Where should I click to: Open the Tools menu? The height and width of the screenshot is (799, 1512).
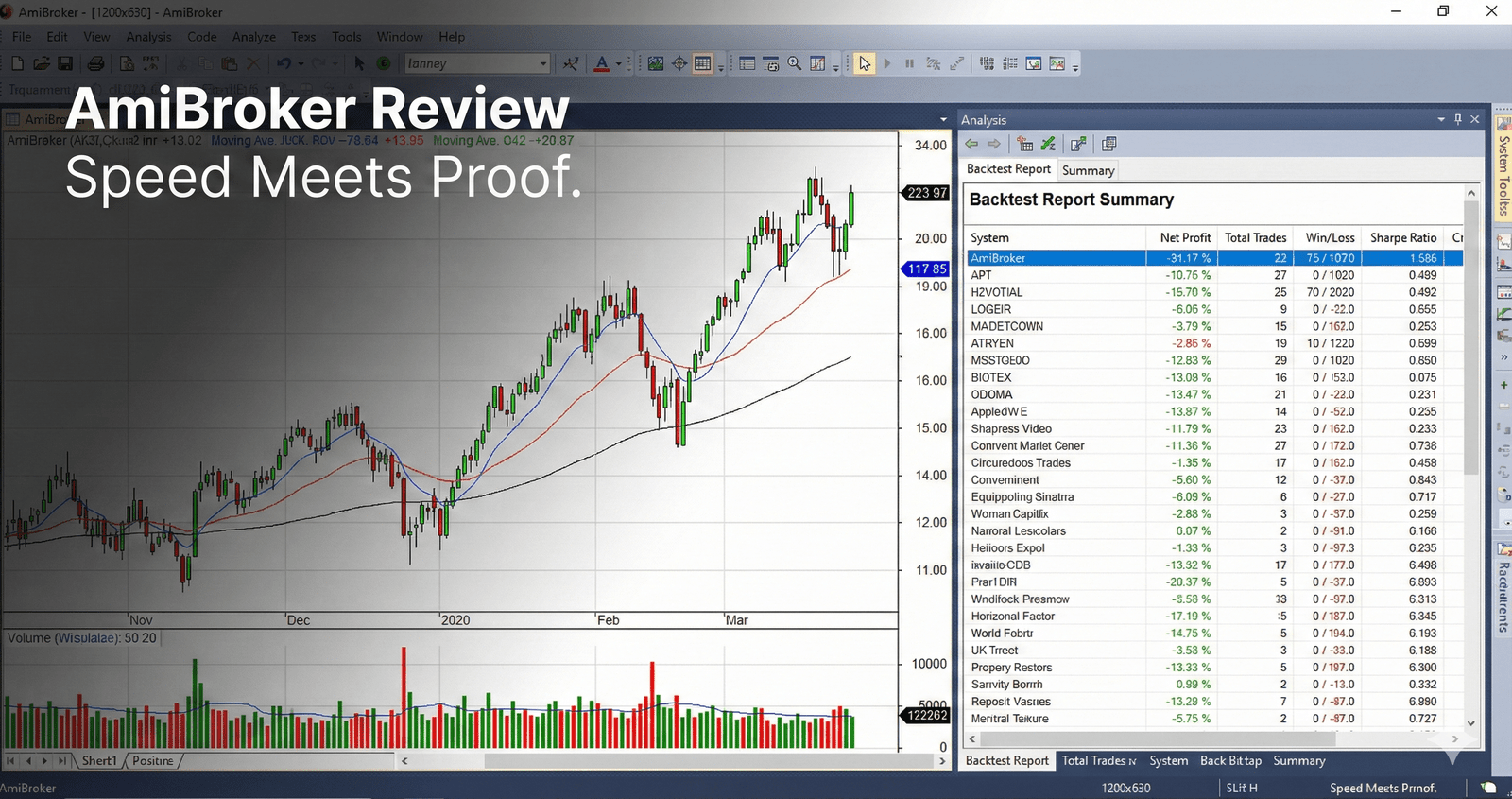click(x=347, y=37)
